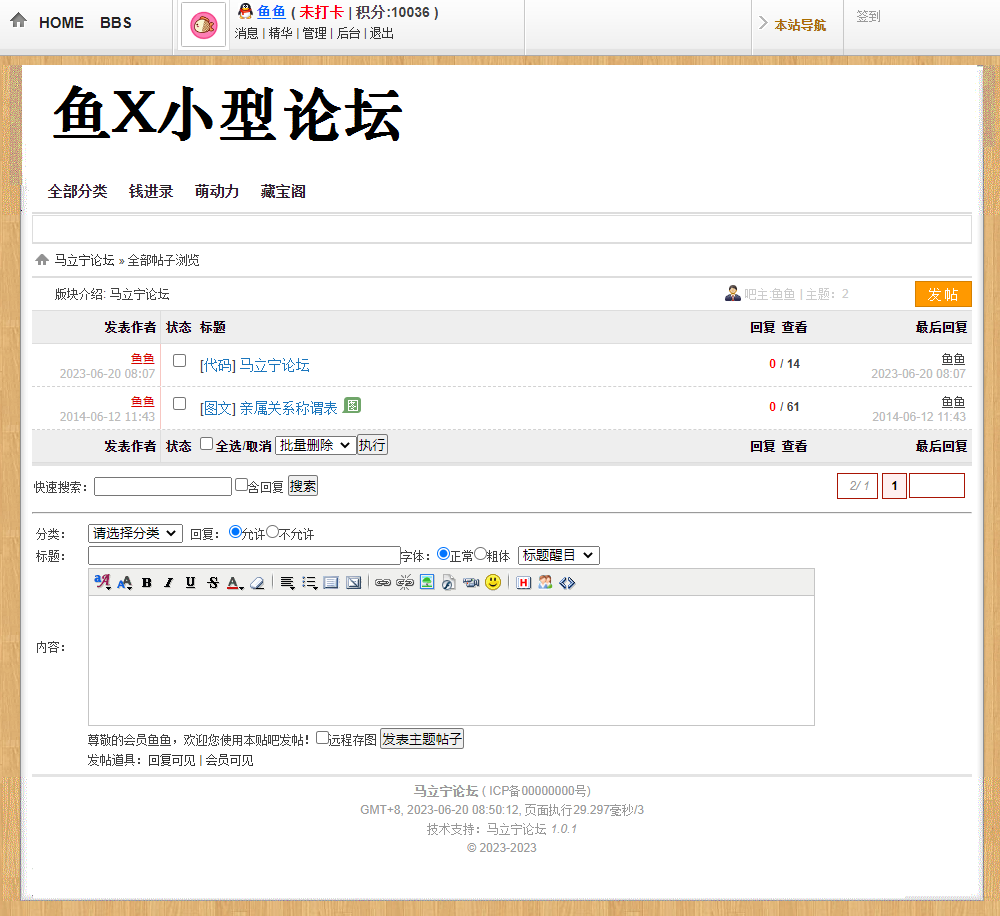Click the members-only people icon
This screenshot has width=1000, height=916.
pos(545,582)
